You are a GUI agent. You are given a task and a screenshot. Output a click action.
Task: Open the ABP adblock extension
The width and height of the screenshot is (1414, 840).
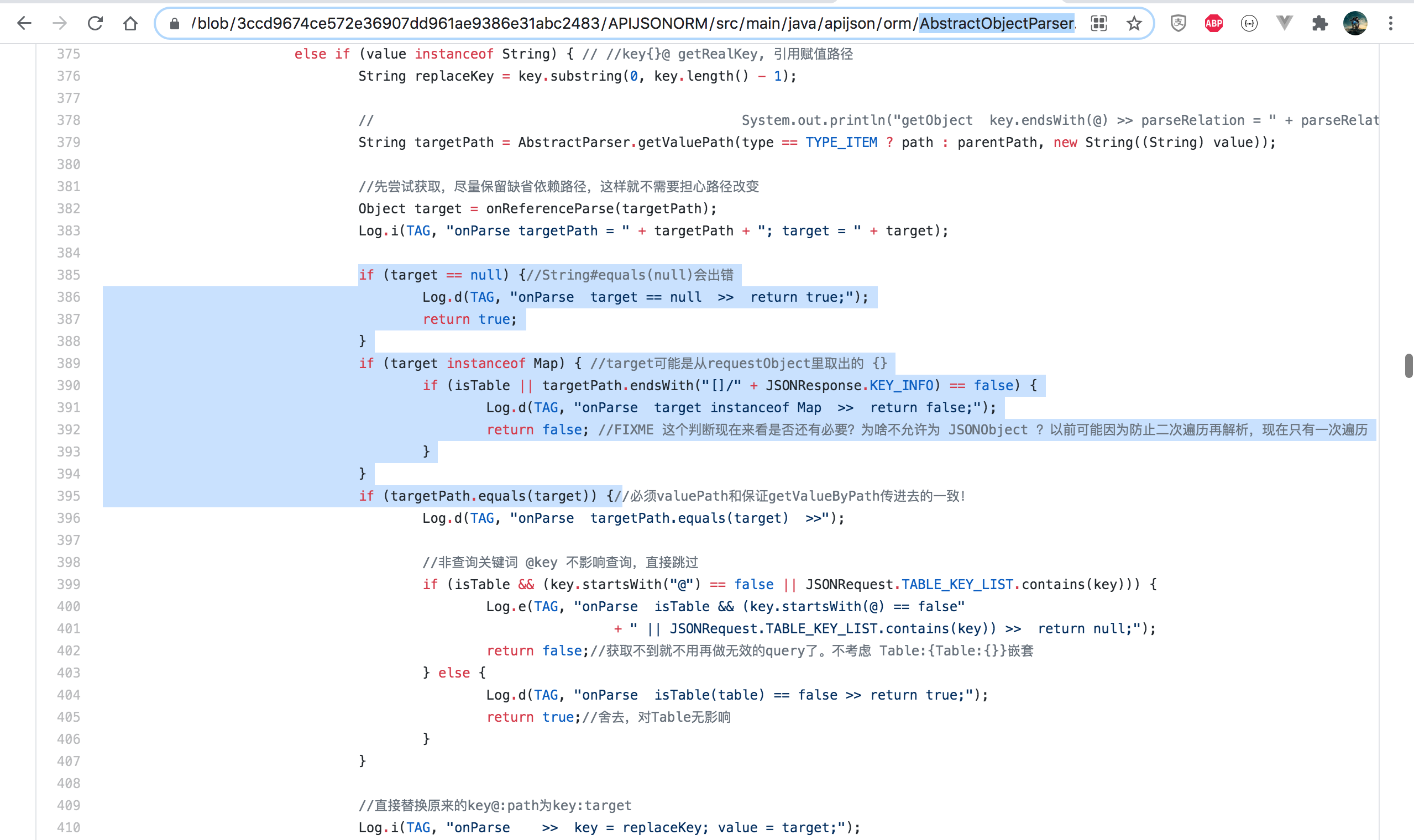click(1213, 23)
